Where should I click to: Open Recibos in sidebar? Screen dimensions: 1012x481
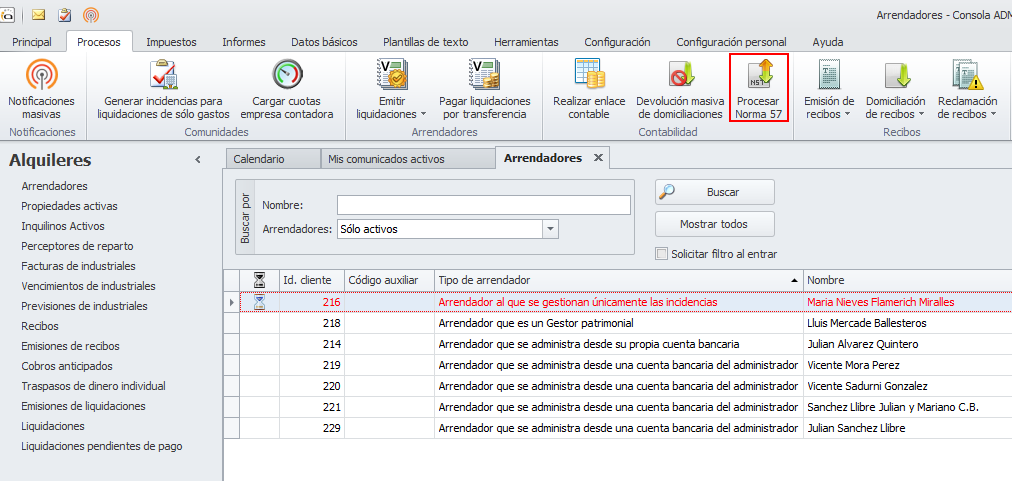click(x=40, y=326)
